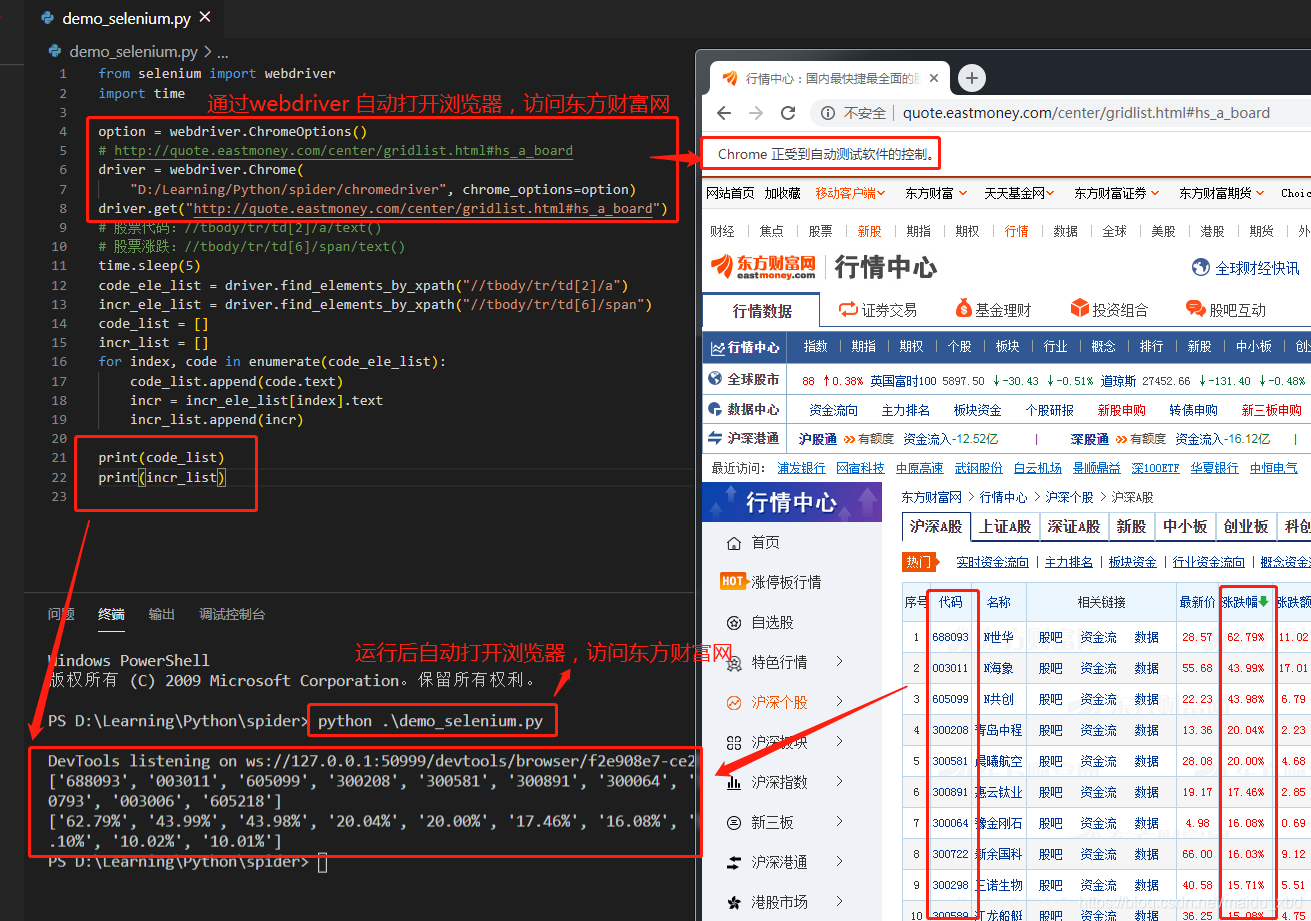Viewport: 1311px width, 921px height.
Task: Select the 行情中心 Chrome browser tab
Action: click(828, 78)
